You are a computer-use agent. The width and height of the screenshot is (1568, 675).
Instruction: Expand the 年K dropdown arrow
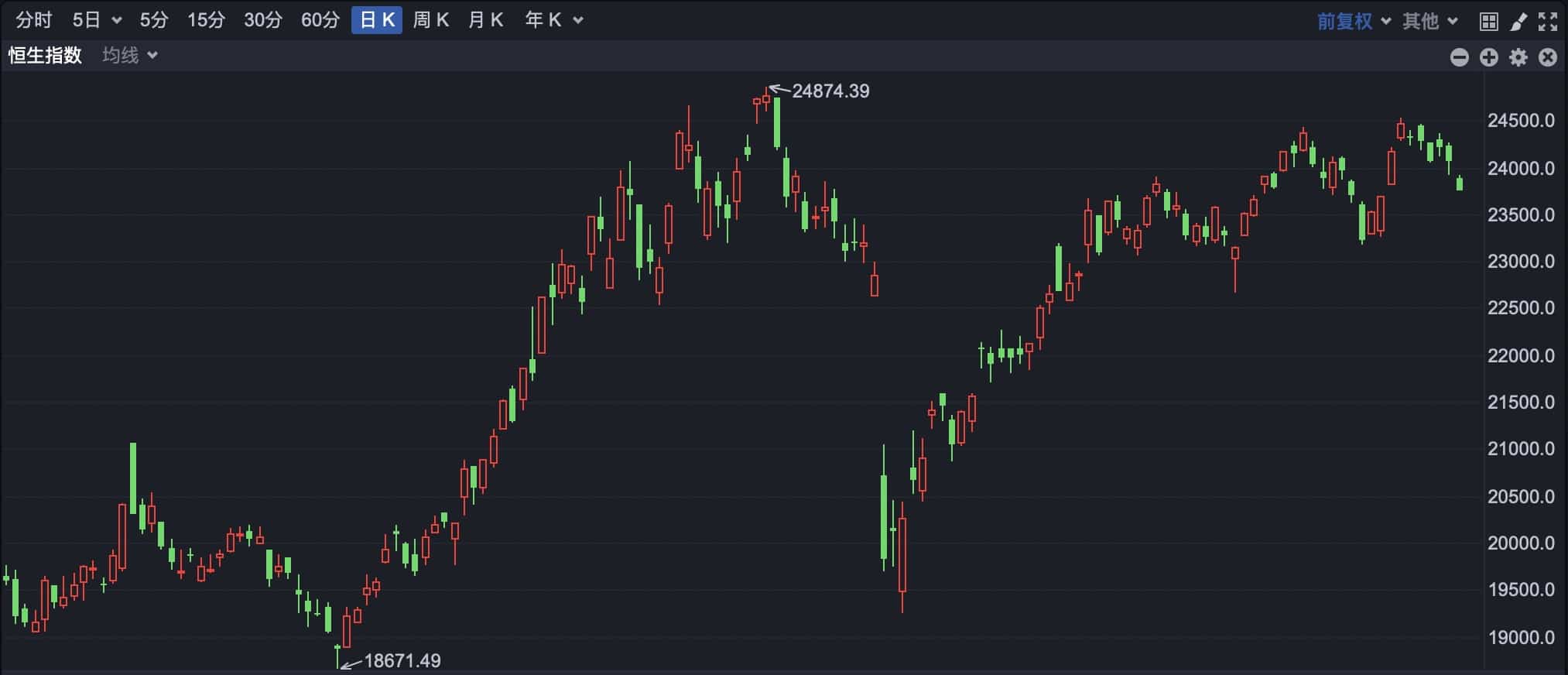[x=577, y=20]
